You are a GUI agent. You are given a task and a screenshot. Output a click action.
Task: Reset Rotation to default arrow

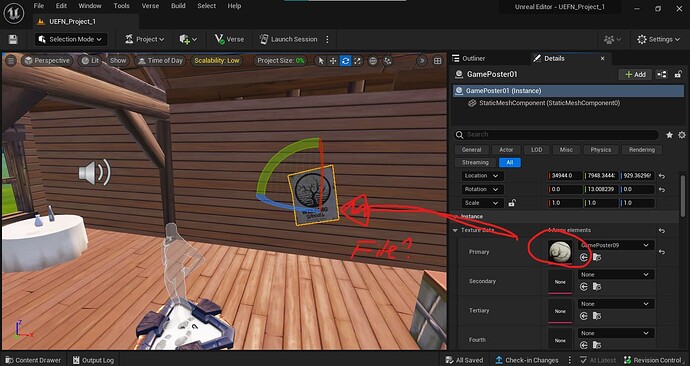pyautogui.click(x=662, y=190)
